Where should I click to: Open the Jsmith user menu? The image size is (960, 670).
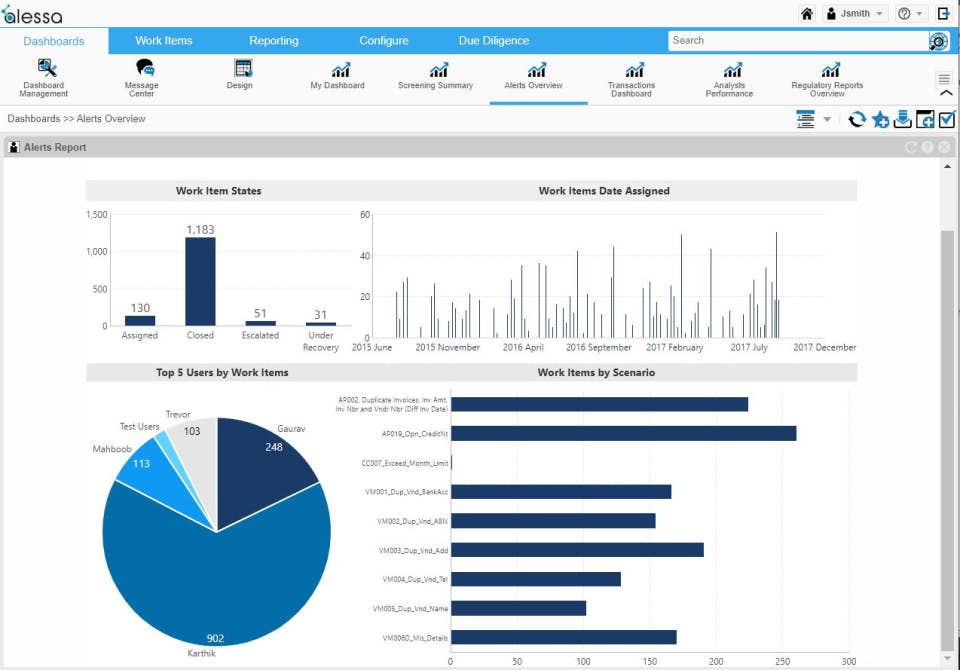coord(855,13)
